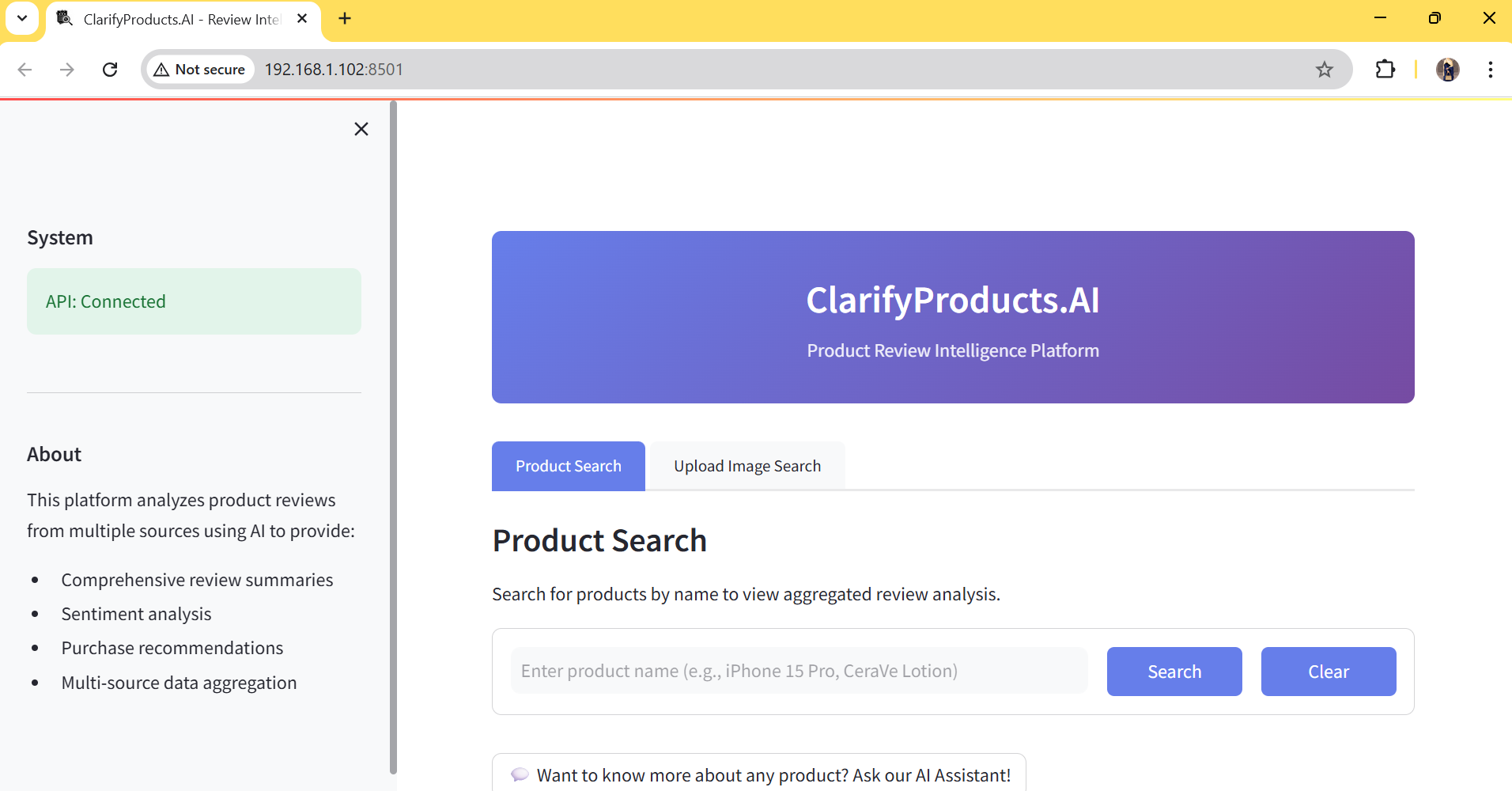Open a new browser tab
Screen dimensions: 1512x791
tap(345, 18)
